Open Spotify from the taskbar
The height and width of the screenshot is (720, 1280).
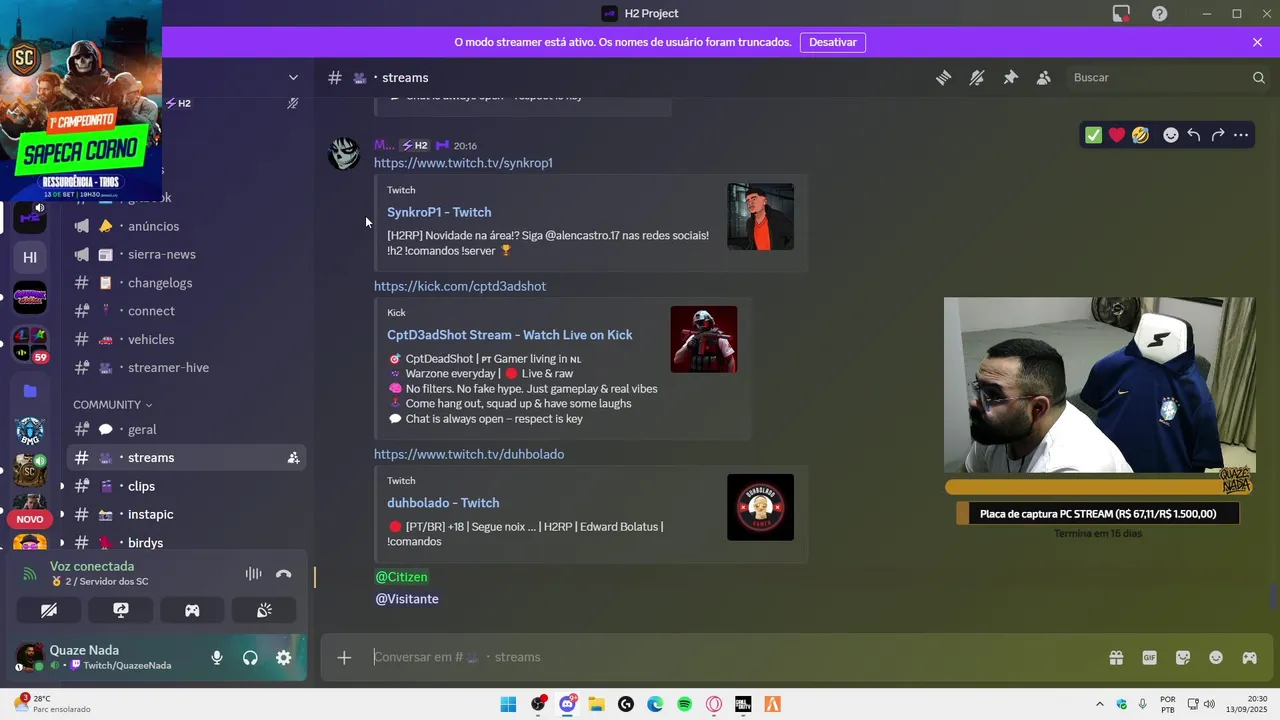(684, 704)
